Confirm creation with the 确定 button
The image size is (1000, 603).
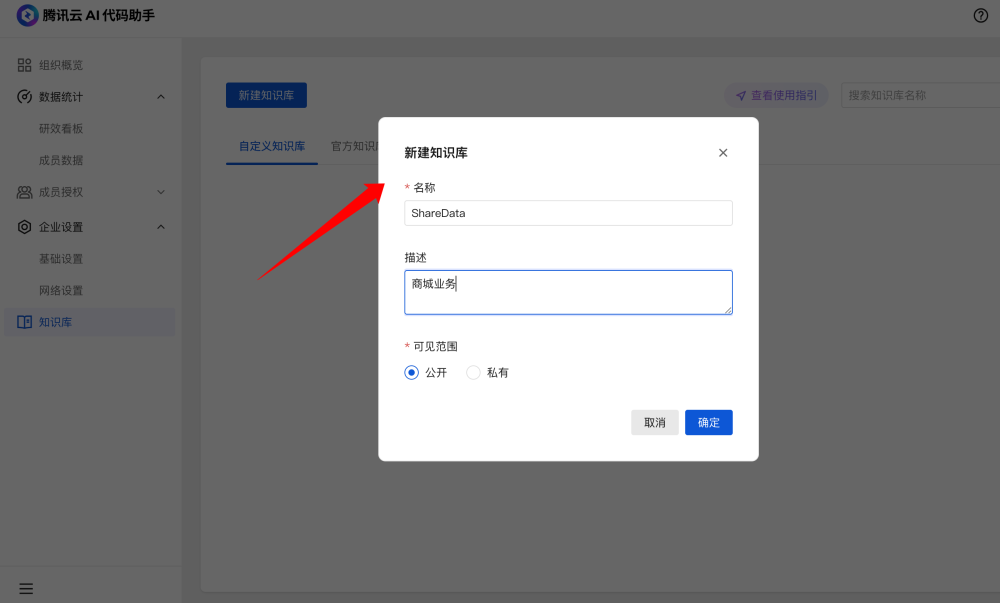708,422
